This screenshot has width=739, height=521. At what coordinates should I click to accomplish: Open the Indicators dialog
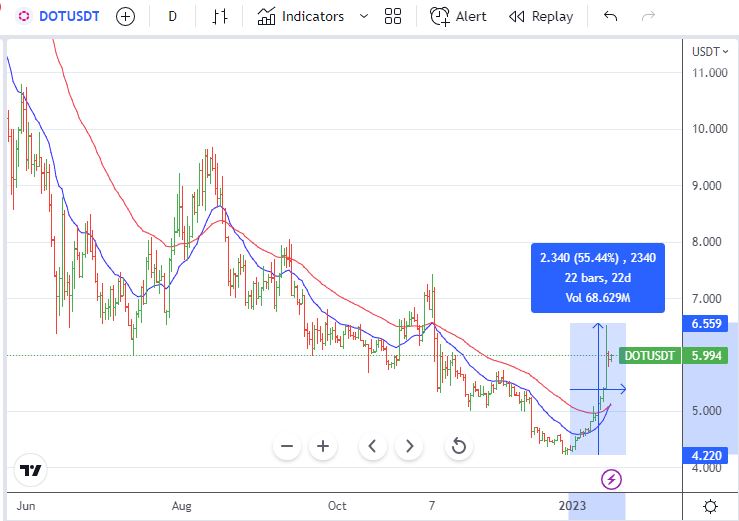[x=301, y=17]
